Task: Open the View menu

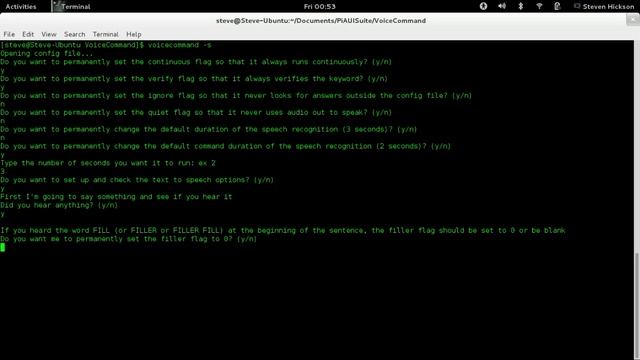Action: pyautogui.click(x=49, y=34)
